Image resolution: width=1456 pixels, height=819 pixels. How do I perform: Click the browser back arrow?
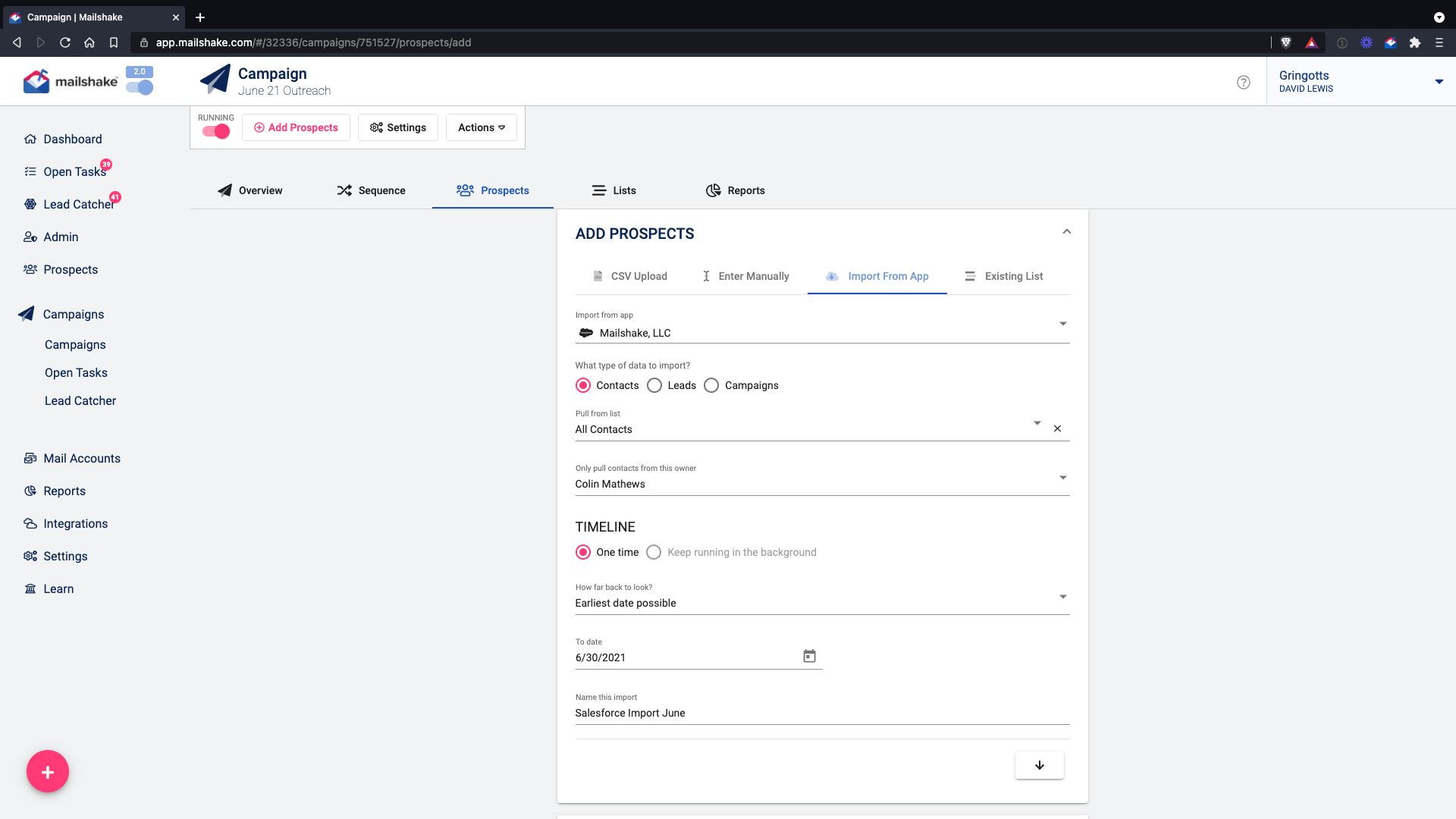tap(17, 42)
